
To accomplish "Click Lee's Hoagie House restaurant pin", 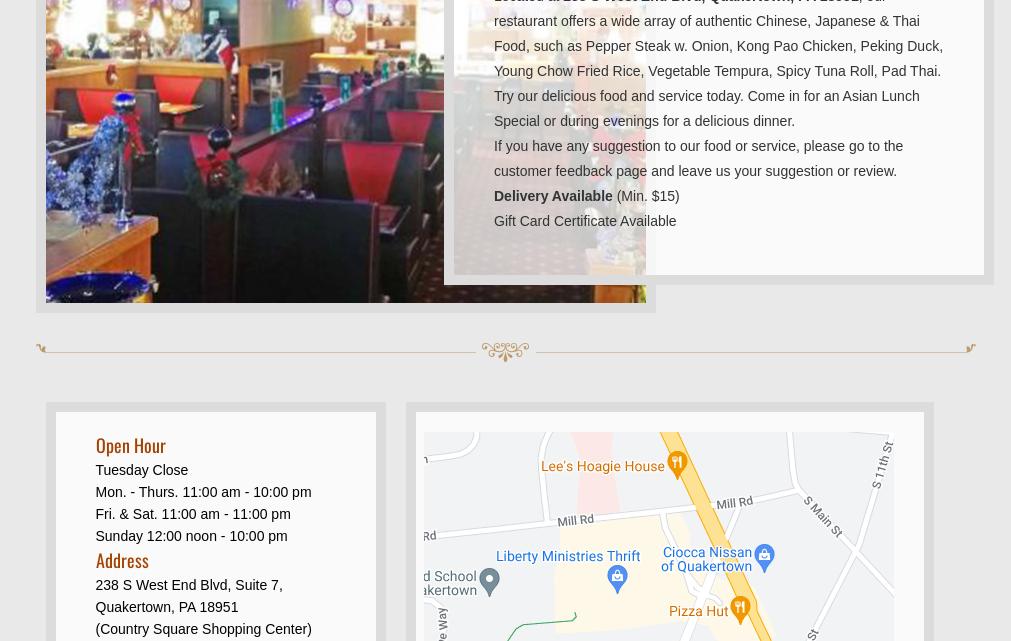I will (677, 465).
